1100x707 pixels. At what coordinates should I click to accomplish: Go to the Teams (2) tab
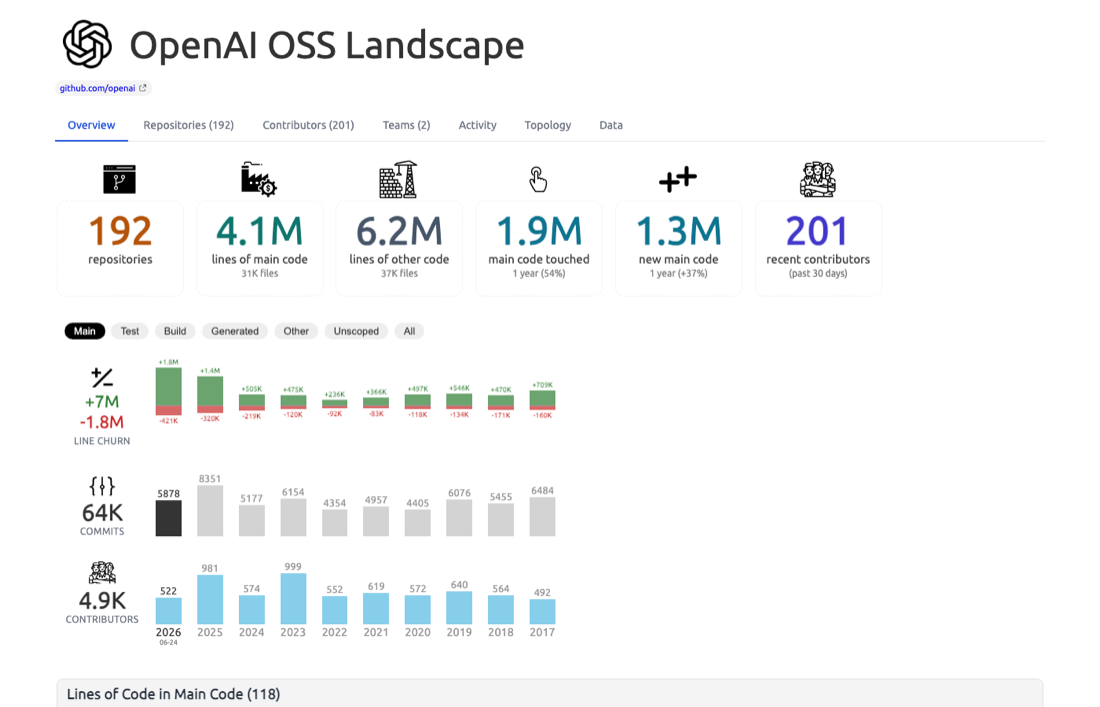click(x=406, y=125)
